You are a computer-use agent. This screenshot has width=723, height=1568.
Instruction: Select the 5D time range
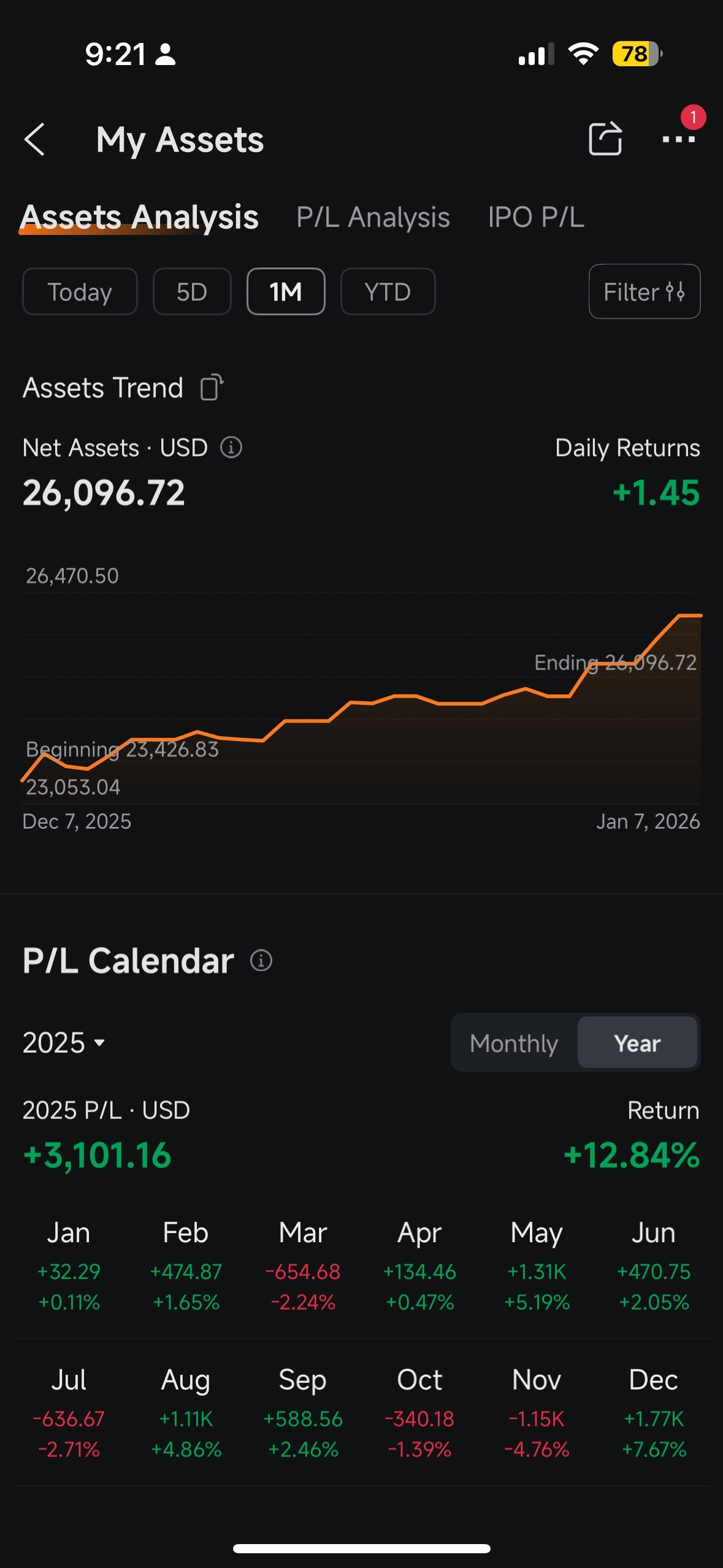tap(192, 291)
